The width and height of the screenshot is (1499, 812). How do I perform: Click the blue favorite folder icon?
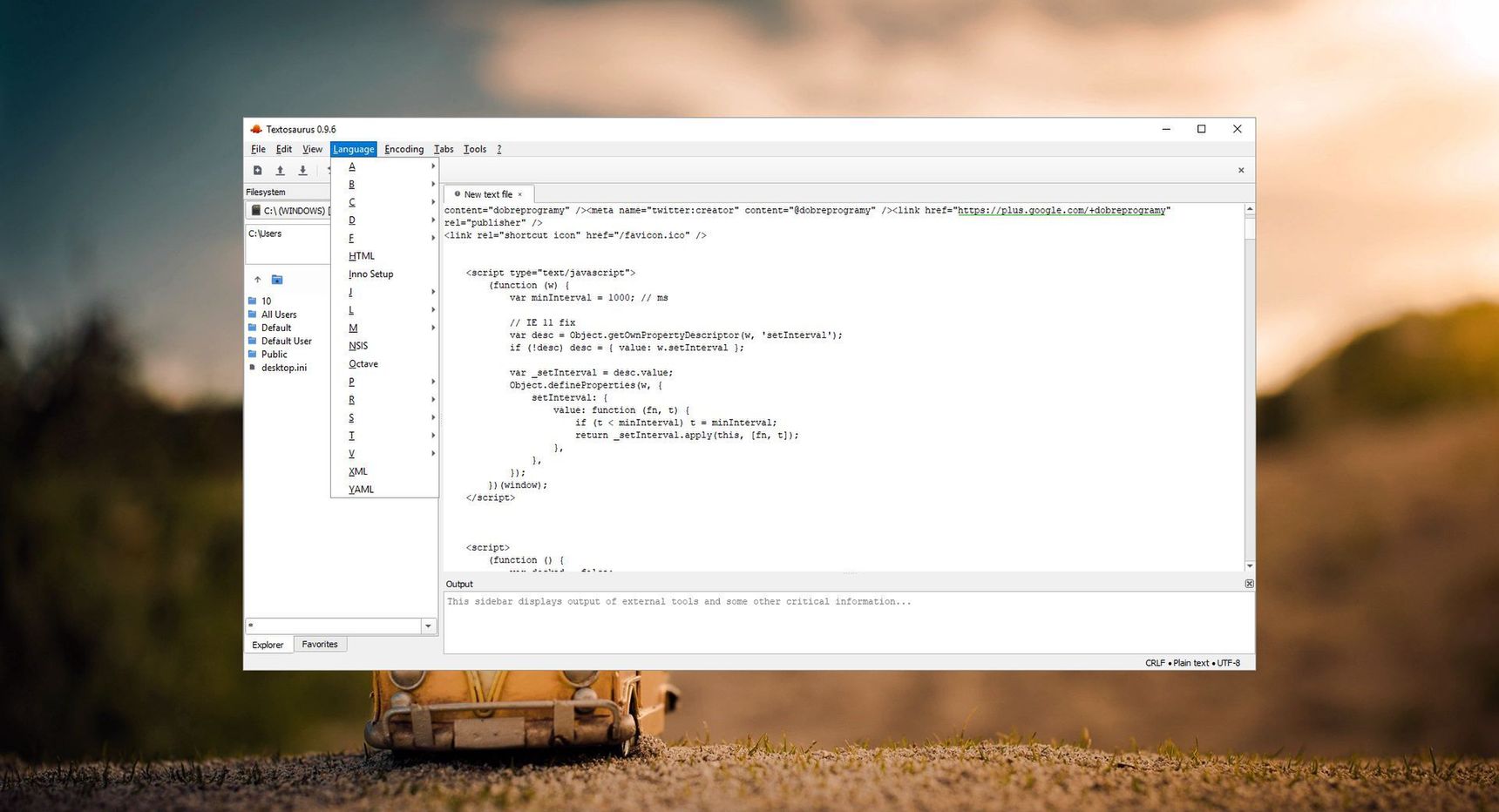pos(277,280)
